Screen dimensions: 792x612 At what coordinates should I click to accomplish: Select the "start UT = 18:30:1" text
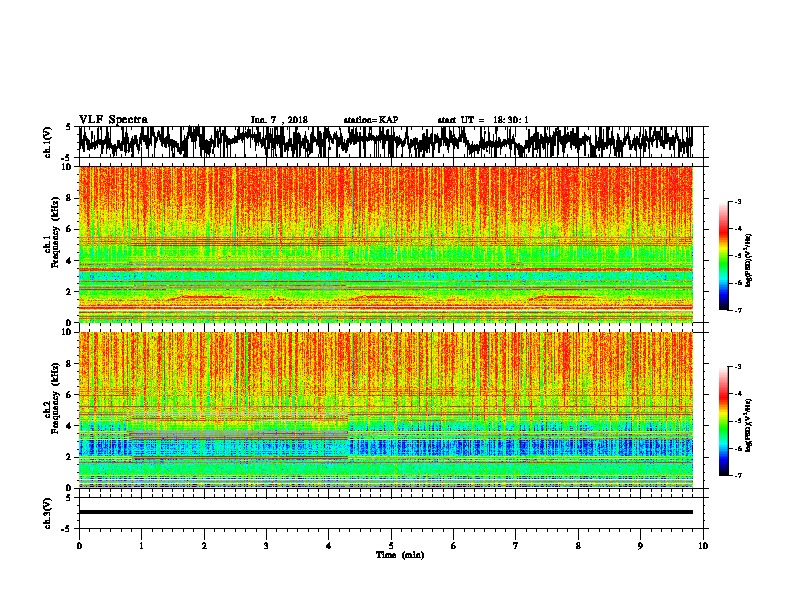[483, 120]
